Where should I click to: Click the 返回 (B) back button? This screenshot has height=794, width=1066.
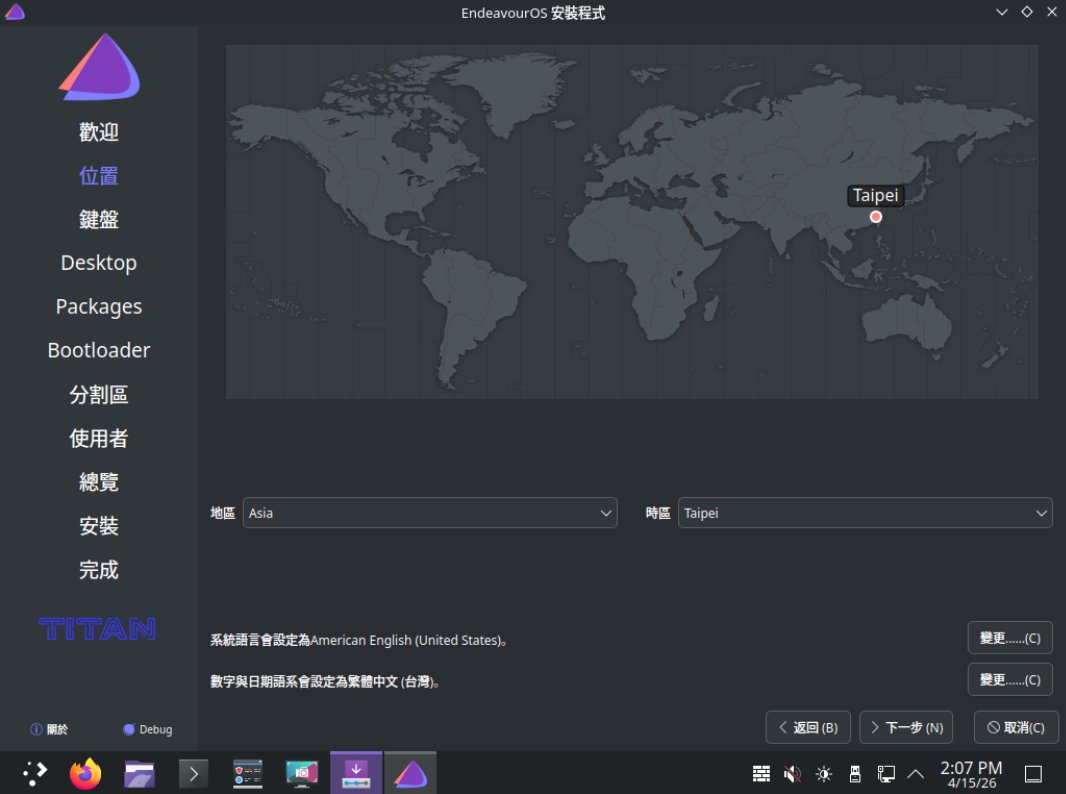coord(808,727)
